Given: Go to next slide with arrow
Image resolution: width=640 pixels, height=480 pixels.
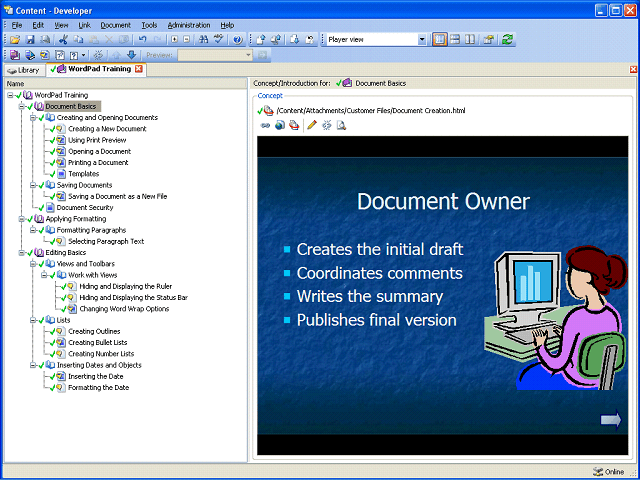Looking at the screenshot, I should (x=611, y=420).
